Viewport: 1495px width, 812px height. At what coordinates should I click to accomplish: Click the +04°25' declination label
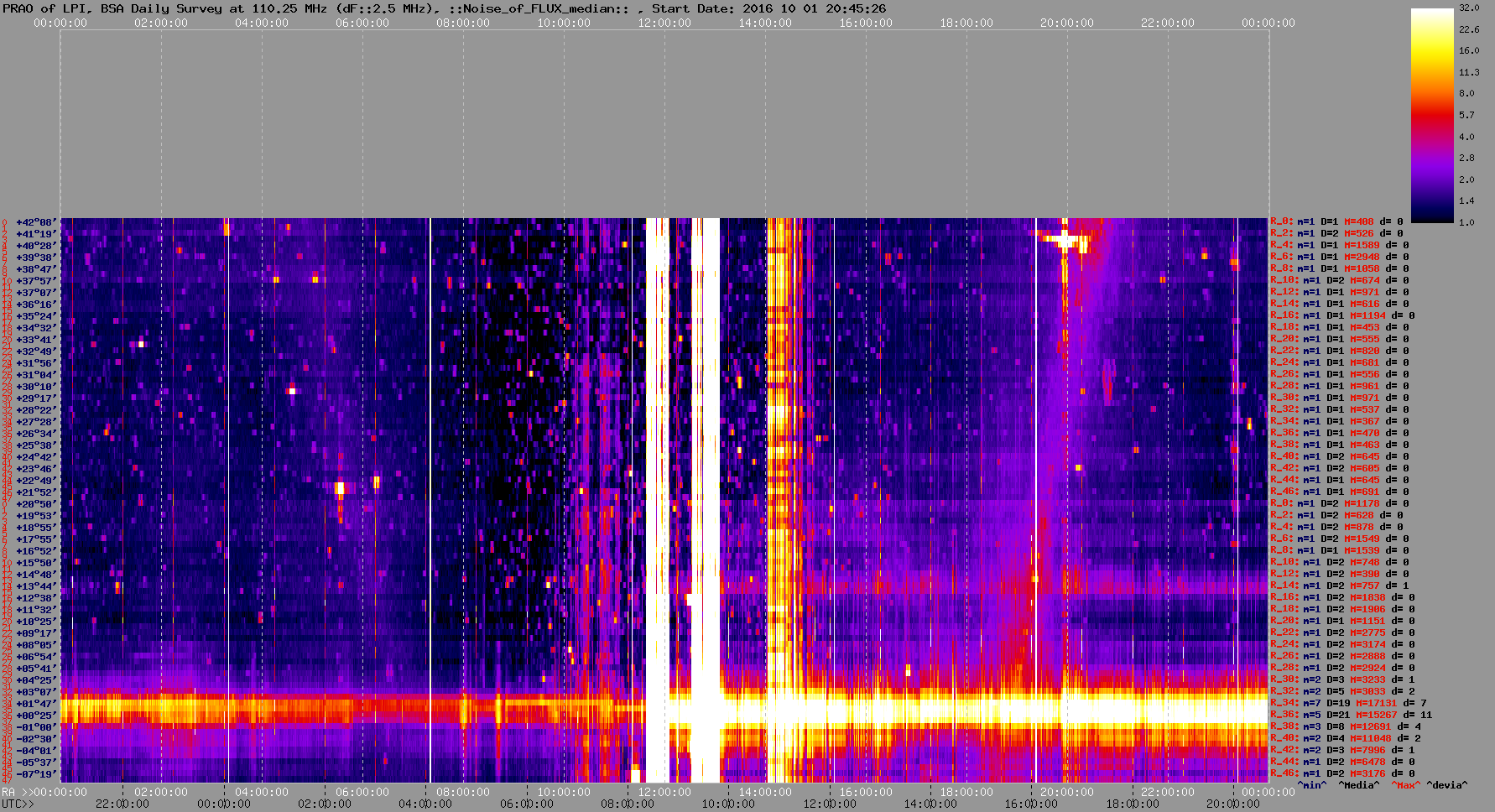click(x=36, y=680)
